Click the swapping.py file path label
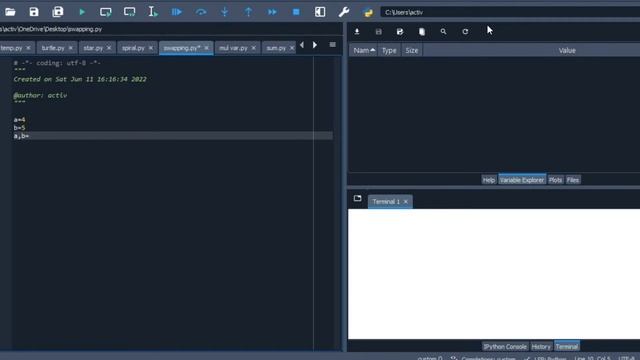 coord(51,29)
